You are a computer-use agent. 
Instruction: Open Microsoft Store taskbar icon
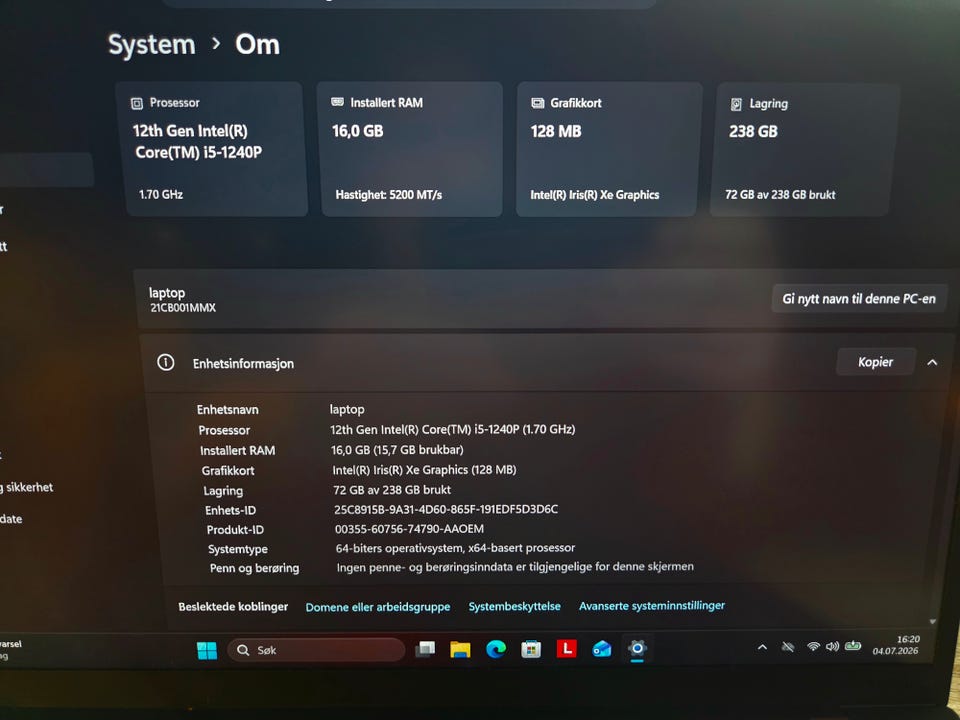pos(531,649)
